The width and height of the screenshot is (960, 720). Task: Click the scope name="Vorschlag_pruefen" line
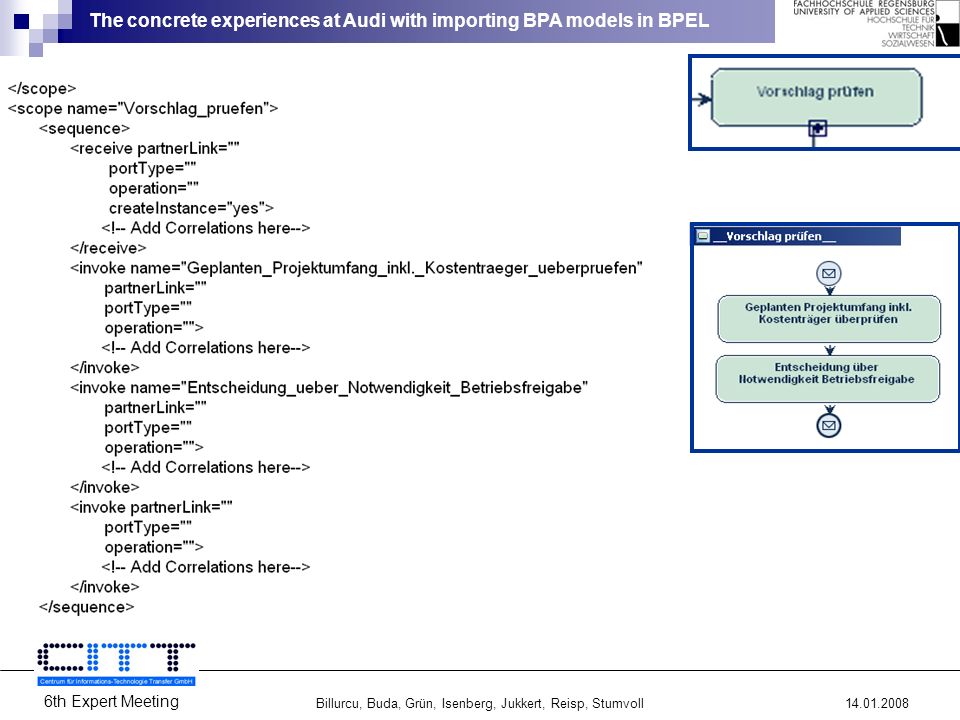tap(143, 108)
